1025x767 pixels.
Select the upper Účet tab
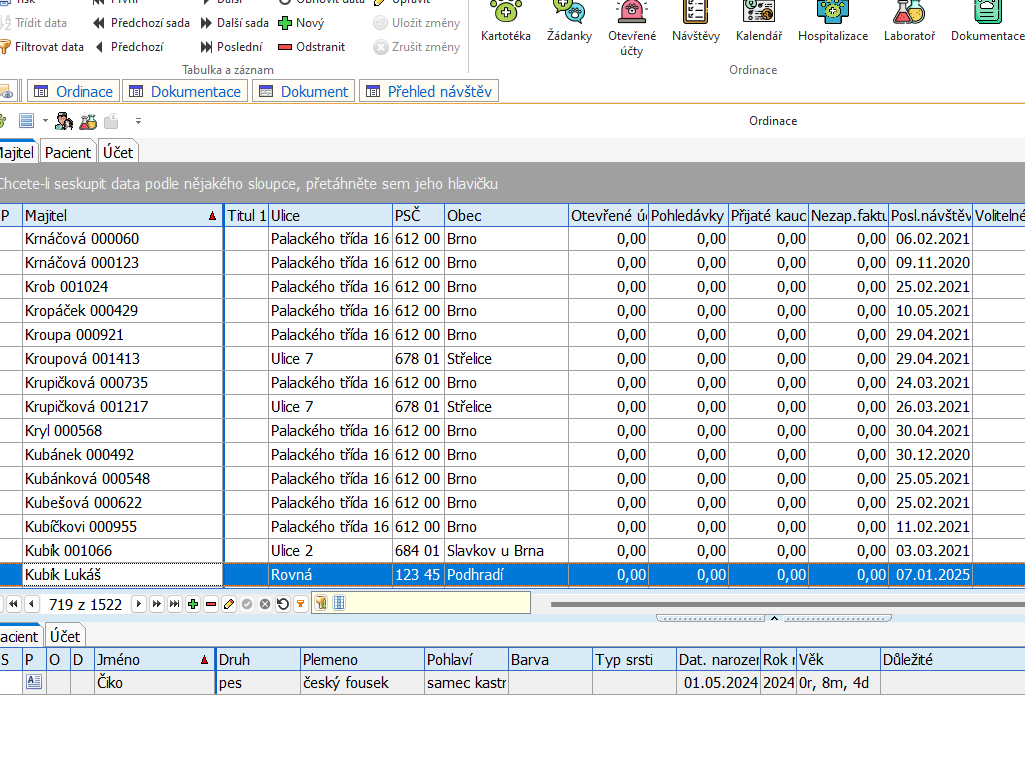pyautogui.click(x=118, y=152)
